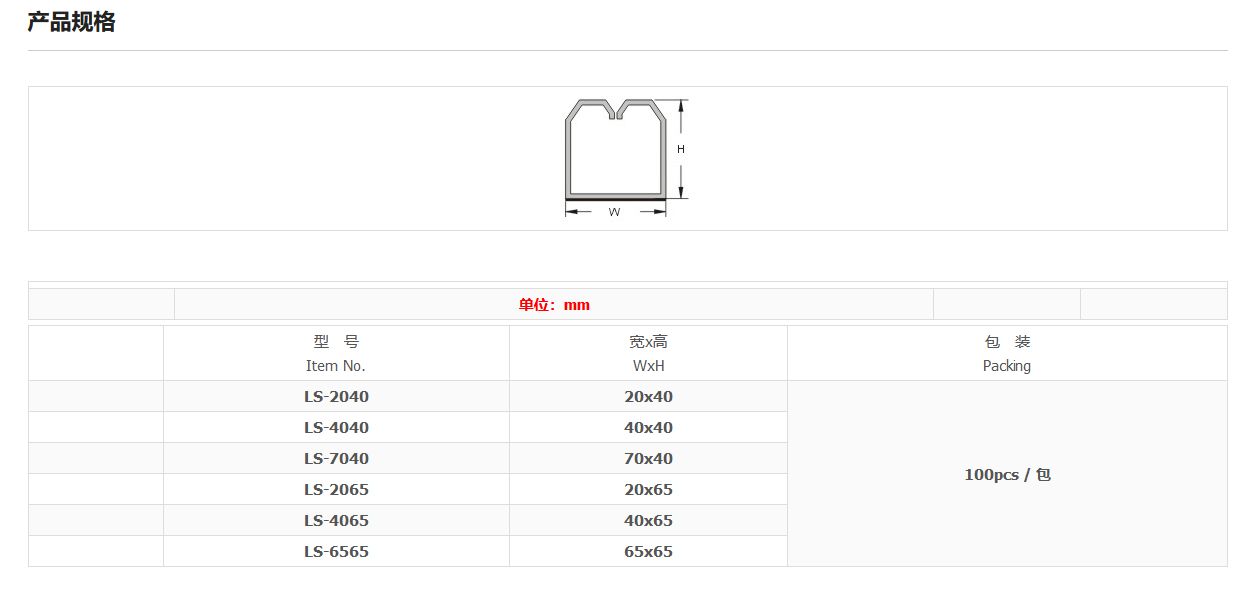Click the 20x40 dimension value
This screenshot has height=592, width=1240.
coord(648,397)
